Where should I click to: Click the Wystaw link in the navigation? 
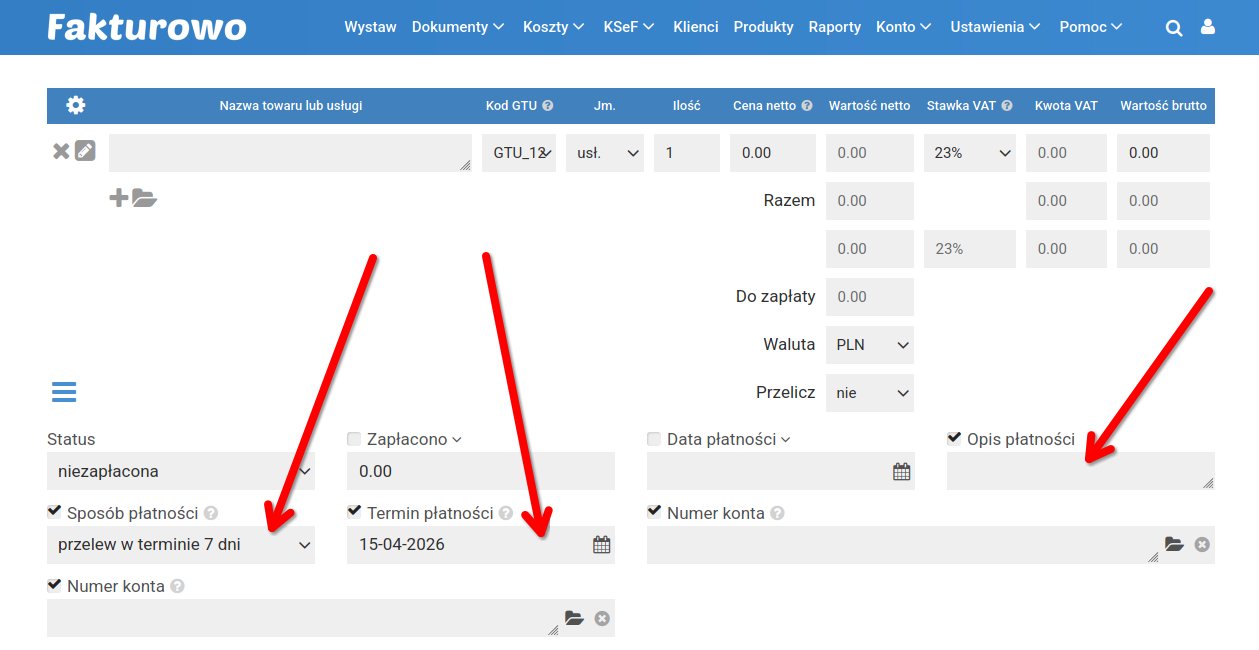(370, 27)
